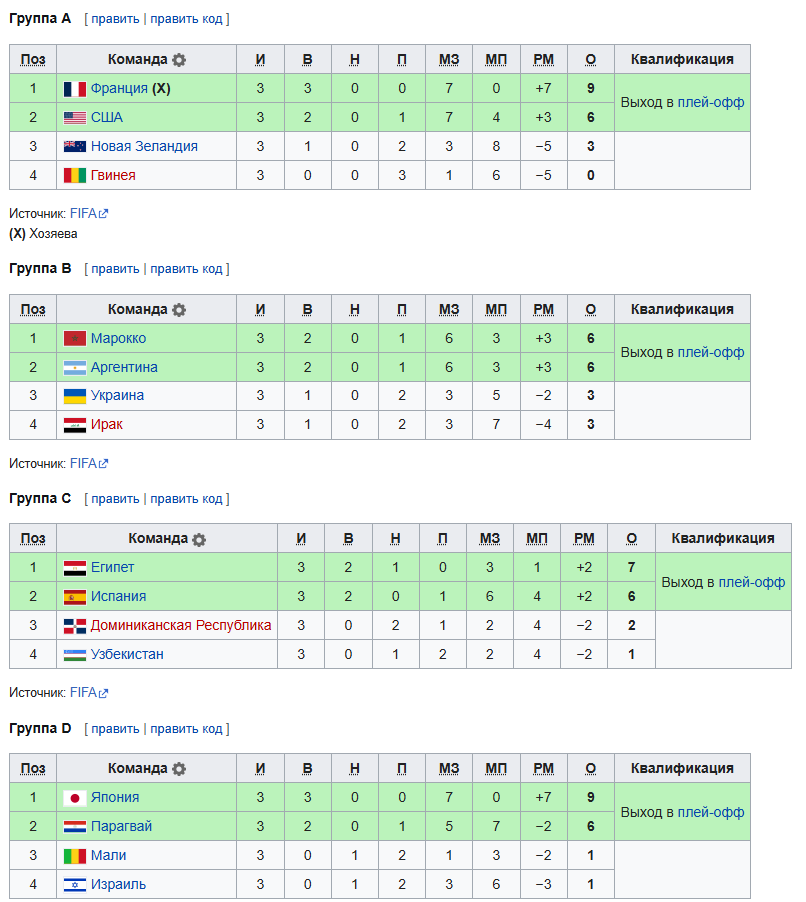The height and width of the screenshot is (902, 806).
Task: Click the Japan flag icon
Action: tap(75, 798)
